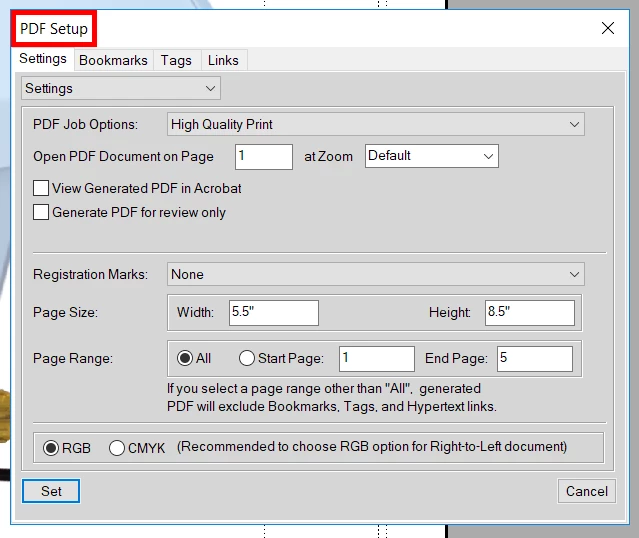Click the Open PDF Document on Page field
This screenshot has width=639, height=538.
(264, 157)
